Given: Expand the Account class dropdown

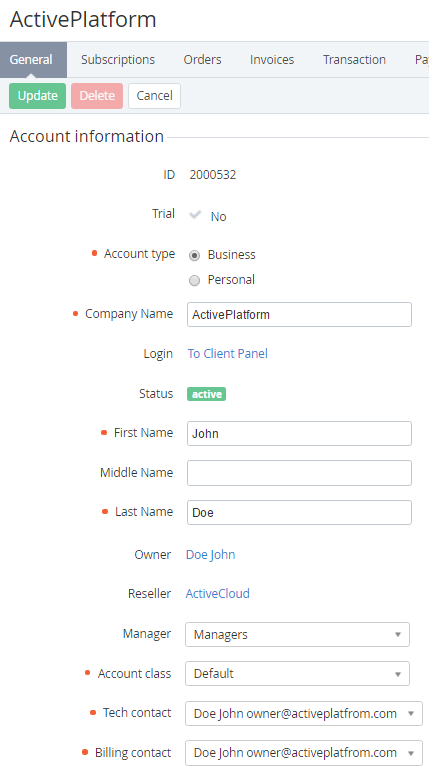Looking at the screenshot, I should pos(297,674).
